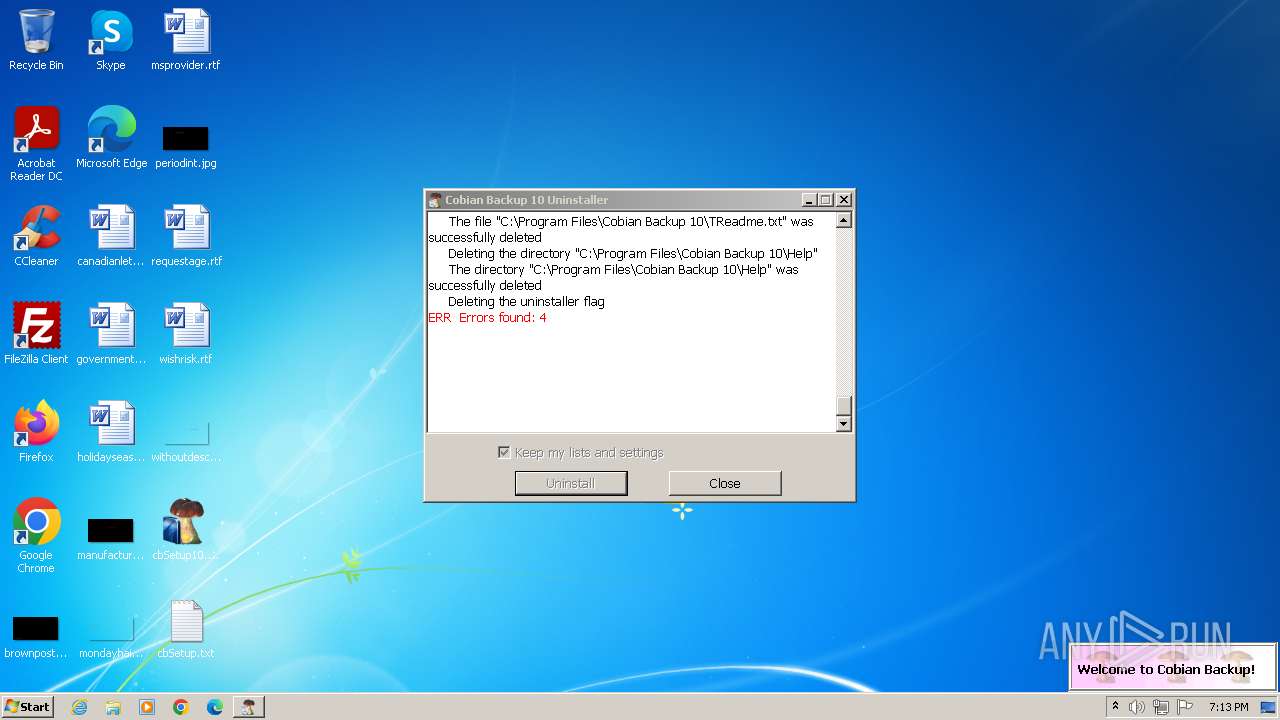Screen dimensions: 1280x720
Task: Select the cbSetup.txt desktop file
Action: [x=186, y=628]
